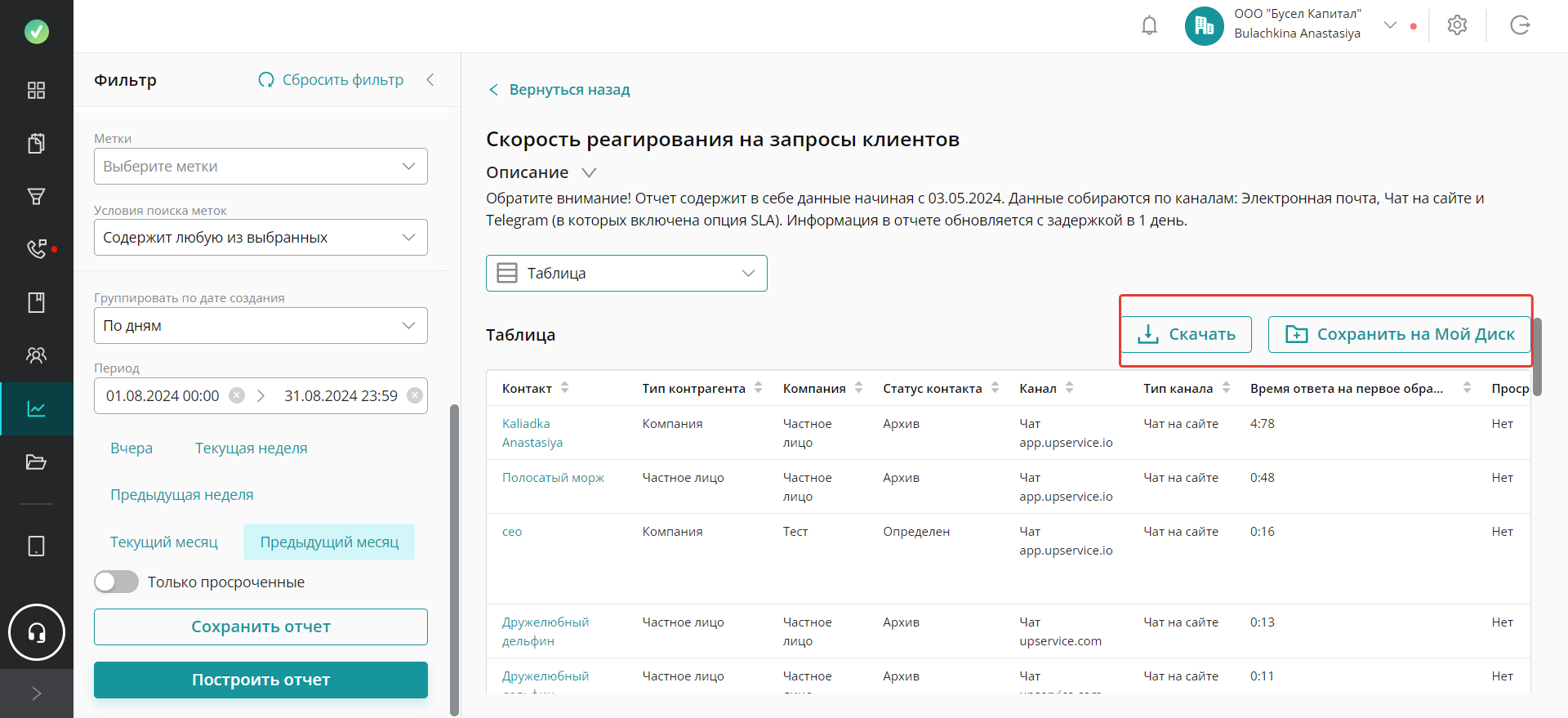Viewport: 1568px width, 718px height.
Task: Click the company building avatar icon
Action: (1204, 25)
